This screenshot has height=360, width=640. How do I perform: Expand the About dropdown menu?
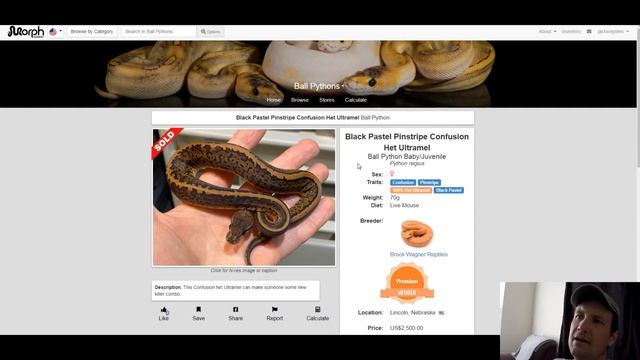pos(547,31)
